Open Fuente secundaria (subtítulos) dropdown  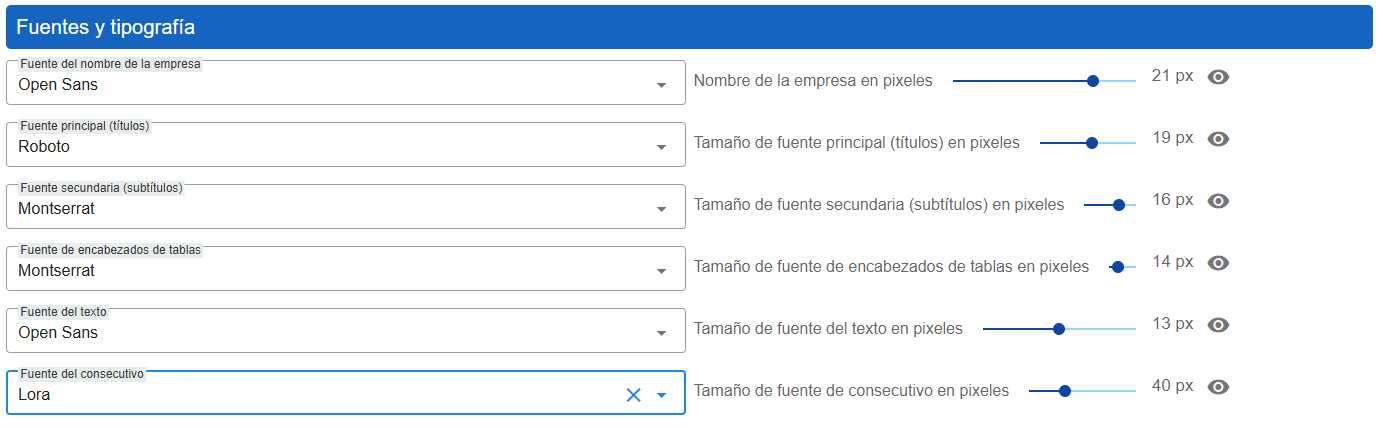(661, 210)
